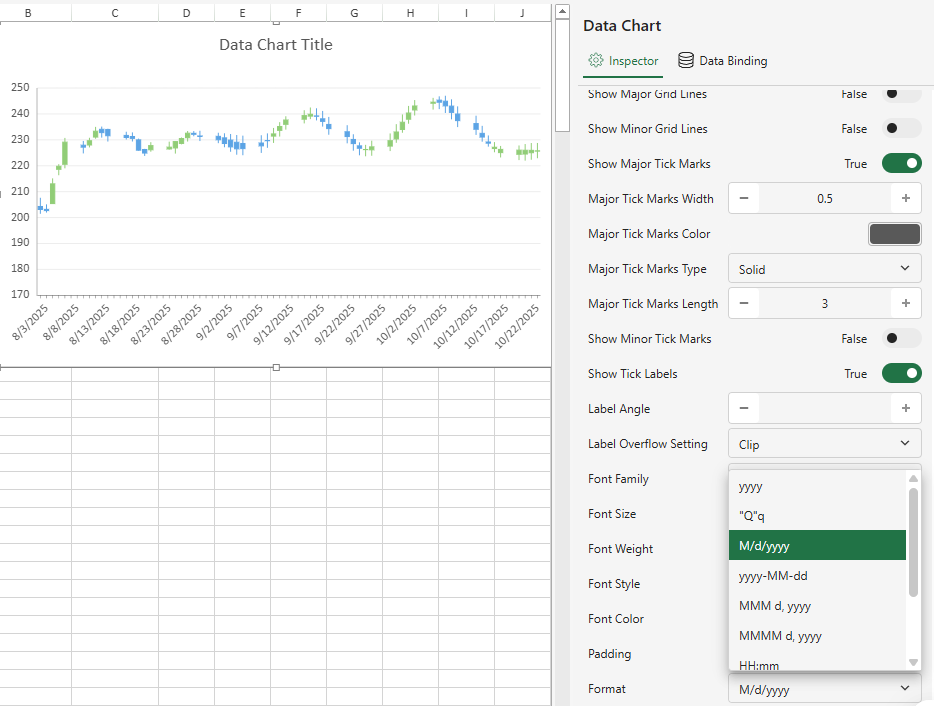The image size is (934, 706).
Task: Click the format list scrollbar thumb
Action: [913, 542]
